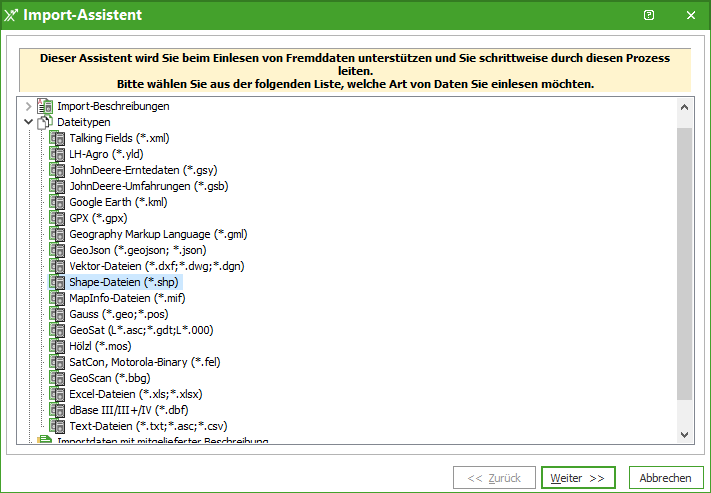Click the scrollbar down arrow
Screen dimensions: 711x493
pos(684,434)
